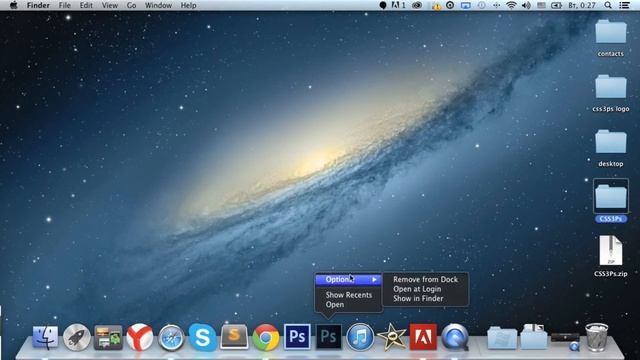Open the blue Photoshop icon in Dock
The height and width of the screenshot is (360, 640).
coord(297,337)
